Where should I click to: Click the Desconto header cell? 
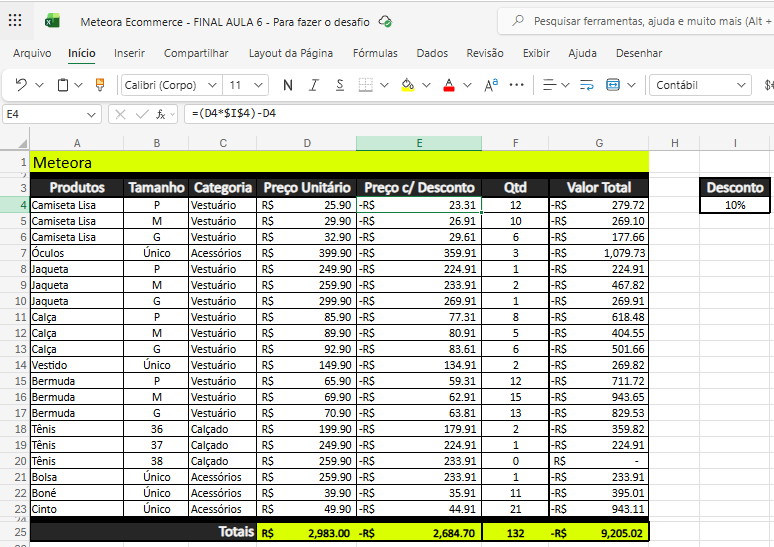(x=735, y=188)
